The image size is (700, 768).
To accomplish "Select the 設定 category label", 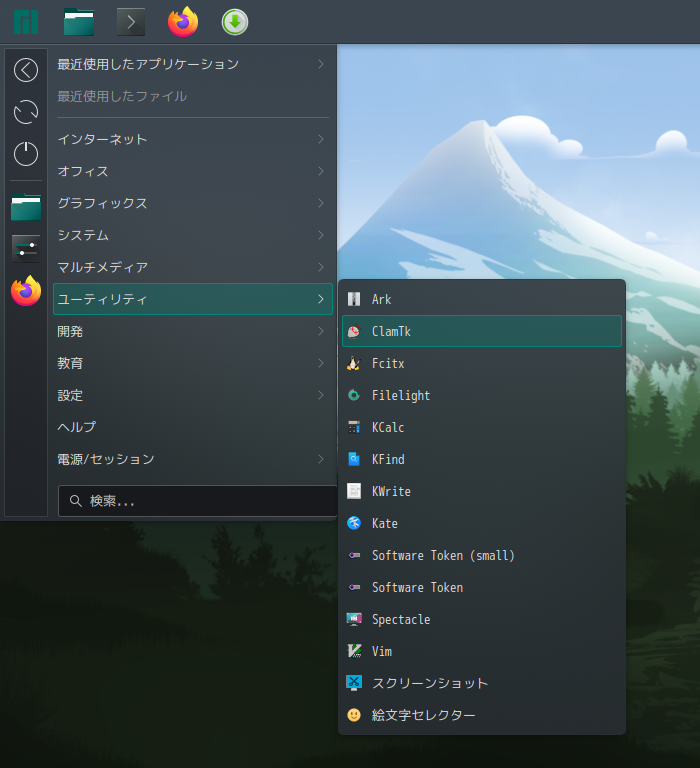I will (x=70, y=395).
